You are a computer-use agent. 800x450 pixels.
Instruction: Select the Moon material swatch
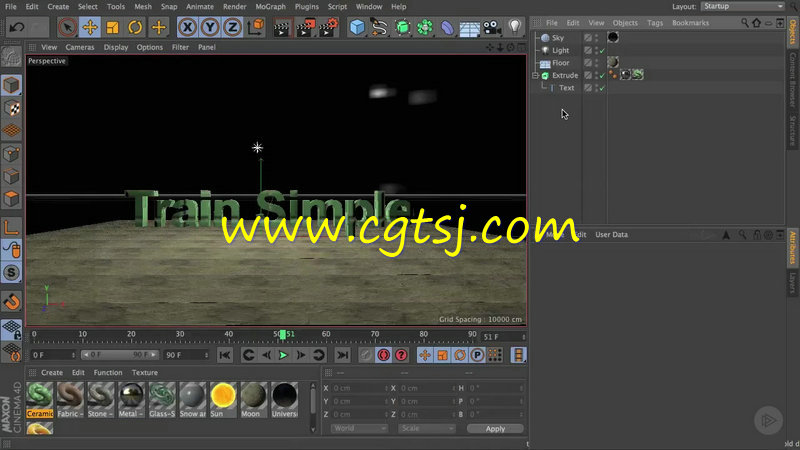254,399
